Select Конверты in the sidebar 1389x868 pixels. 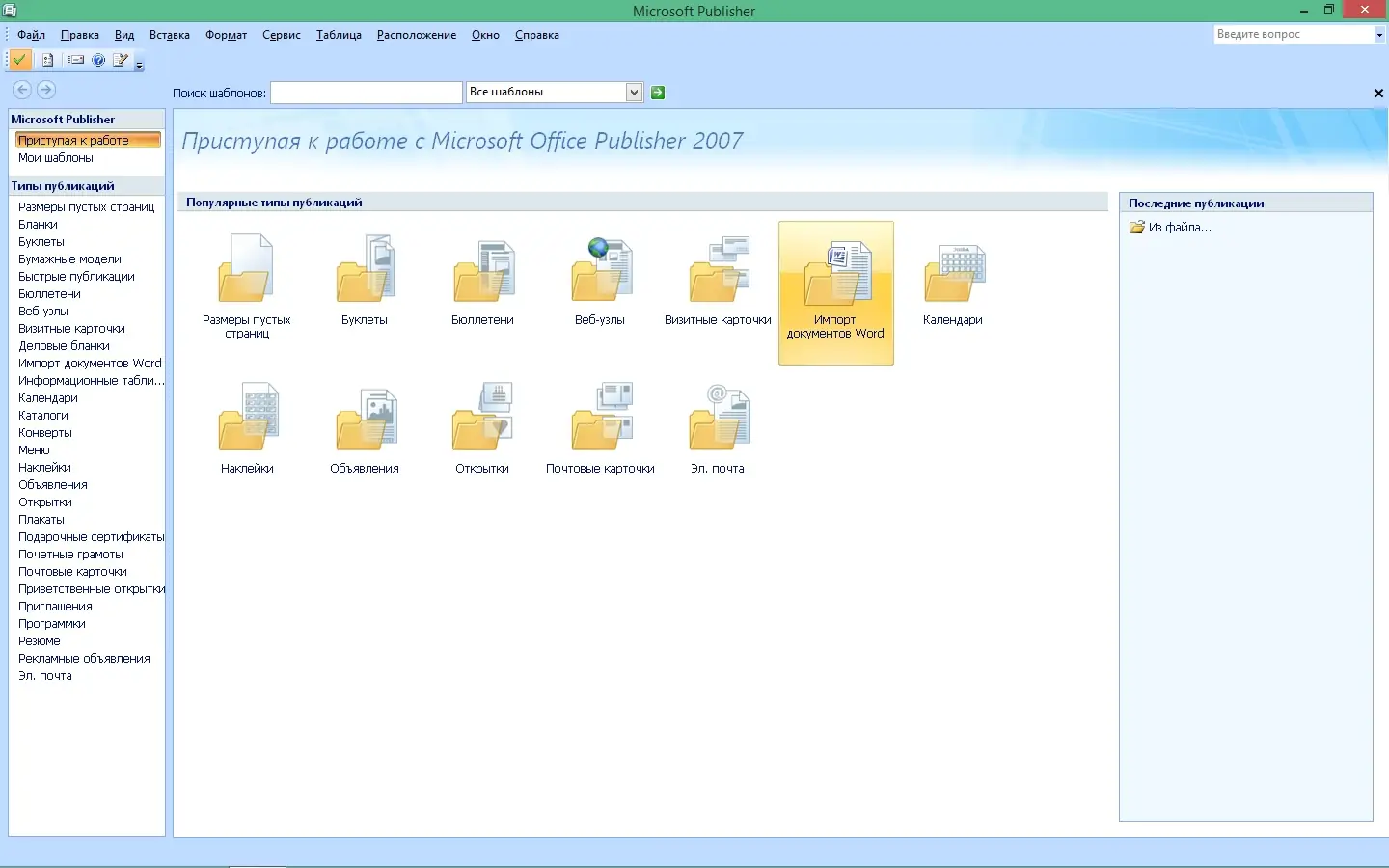click(45, 433)
